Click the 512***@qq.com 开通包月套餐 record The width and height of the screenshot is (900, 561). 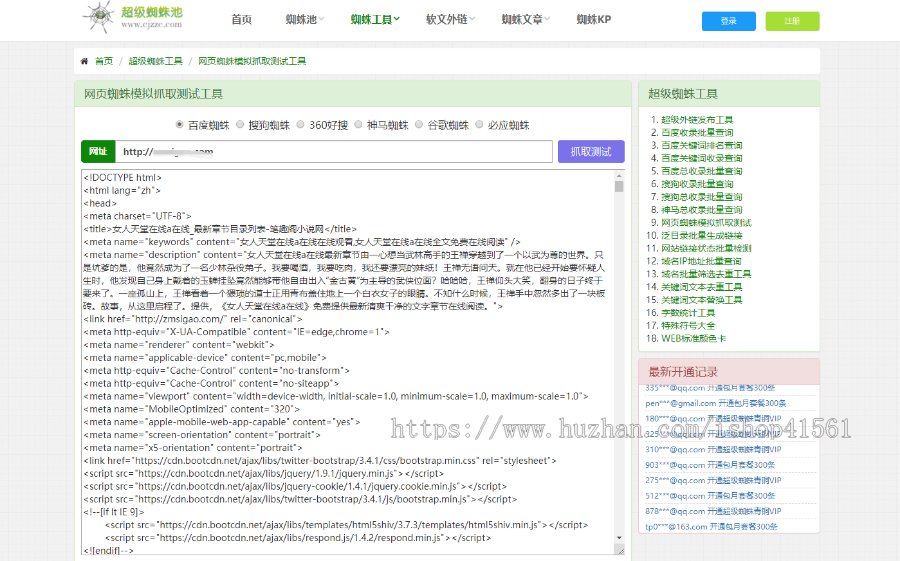coord(710,496)
